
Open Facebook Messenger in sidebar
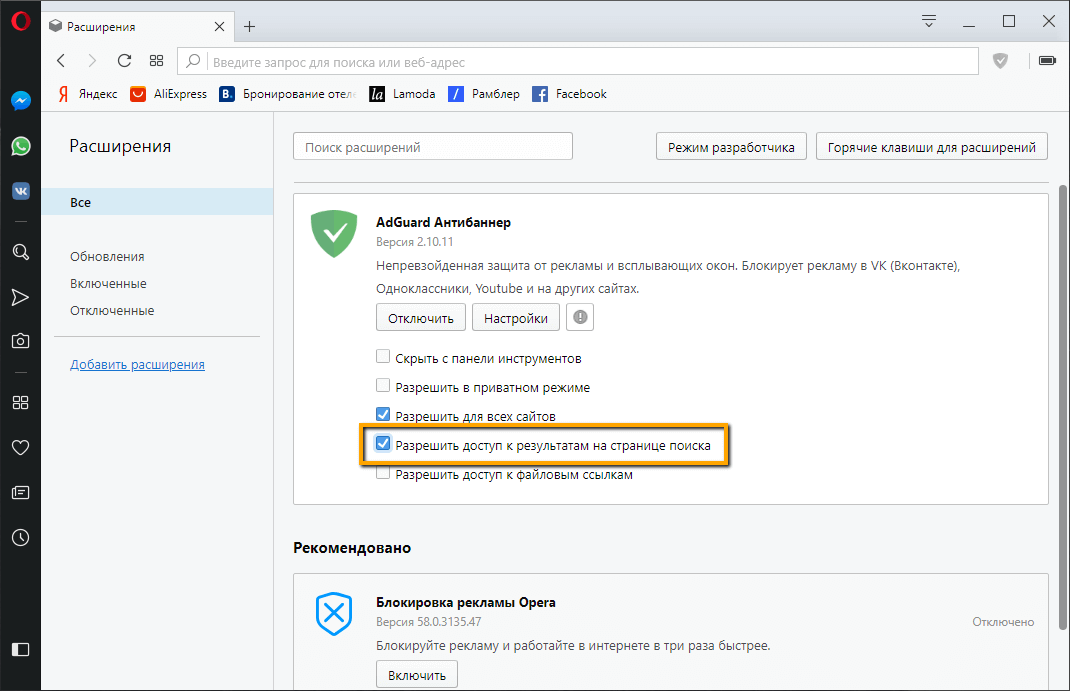point(20,101)
